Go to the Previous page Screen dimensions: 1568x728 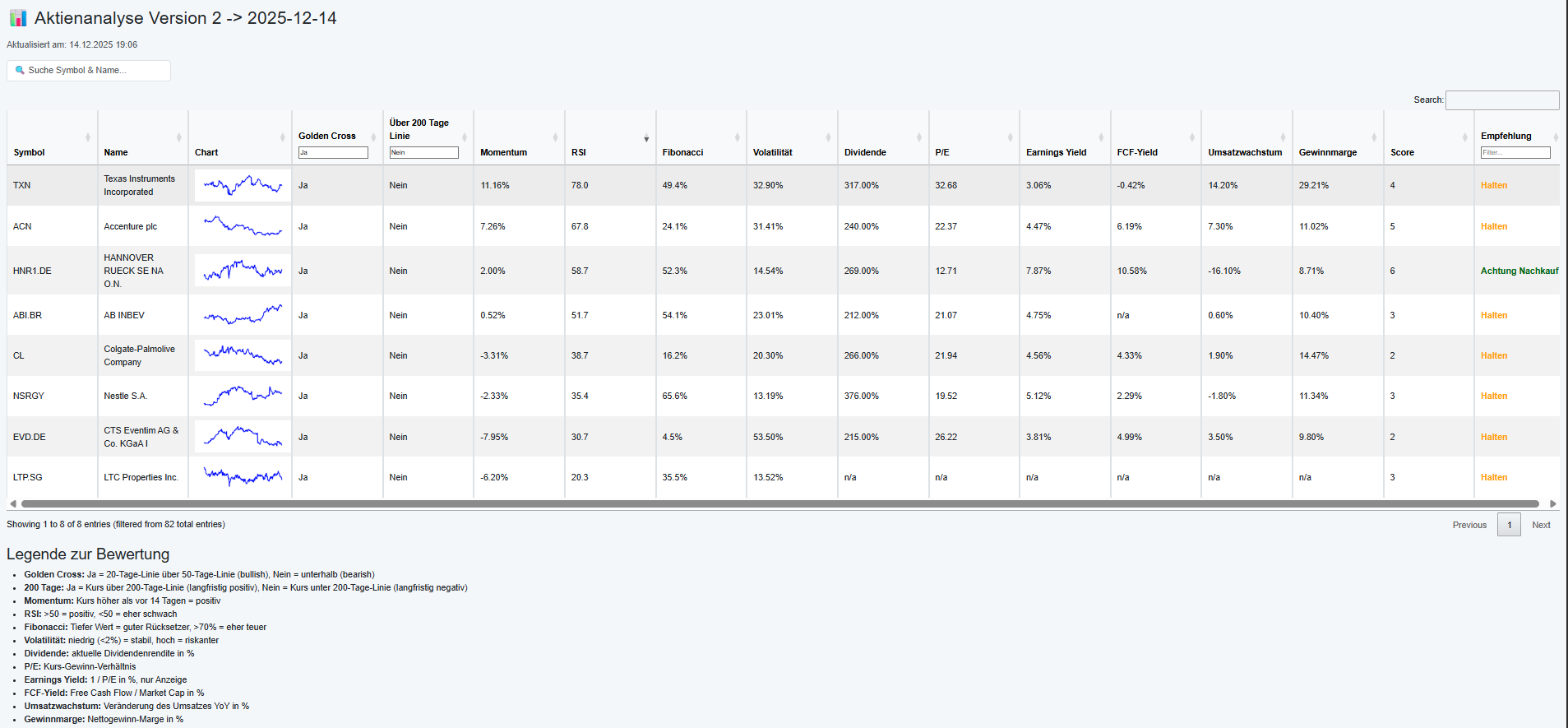coord(1469,525)
